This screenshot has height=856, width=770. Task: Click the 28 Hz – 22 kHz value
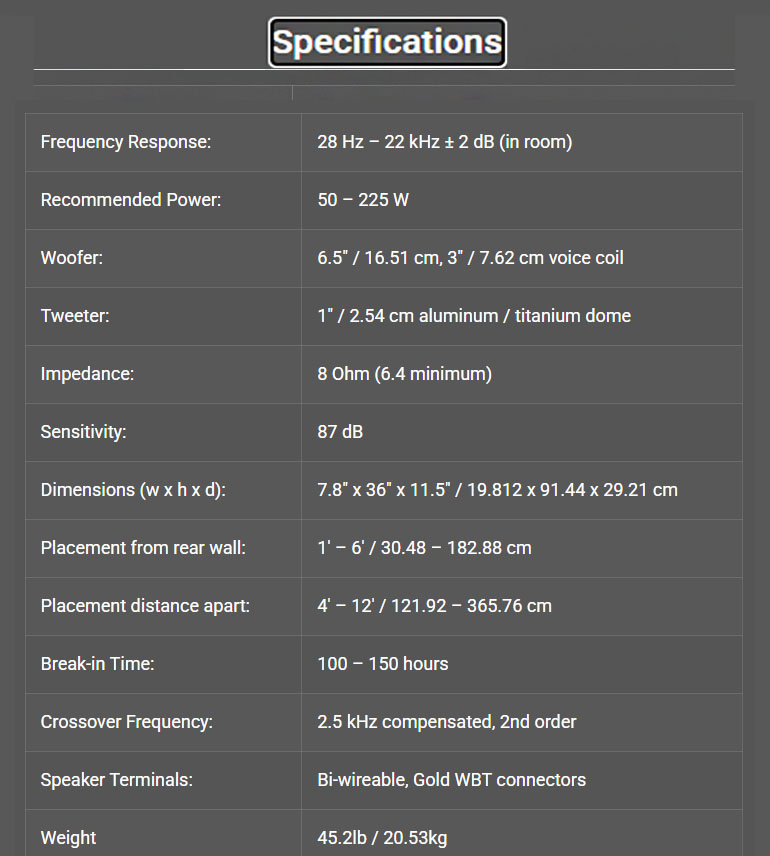click(x=445, y=142)
